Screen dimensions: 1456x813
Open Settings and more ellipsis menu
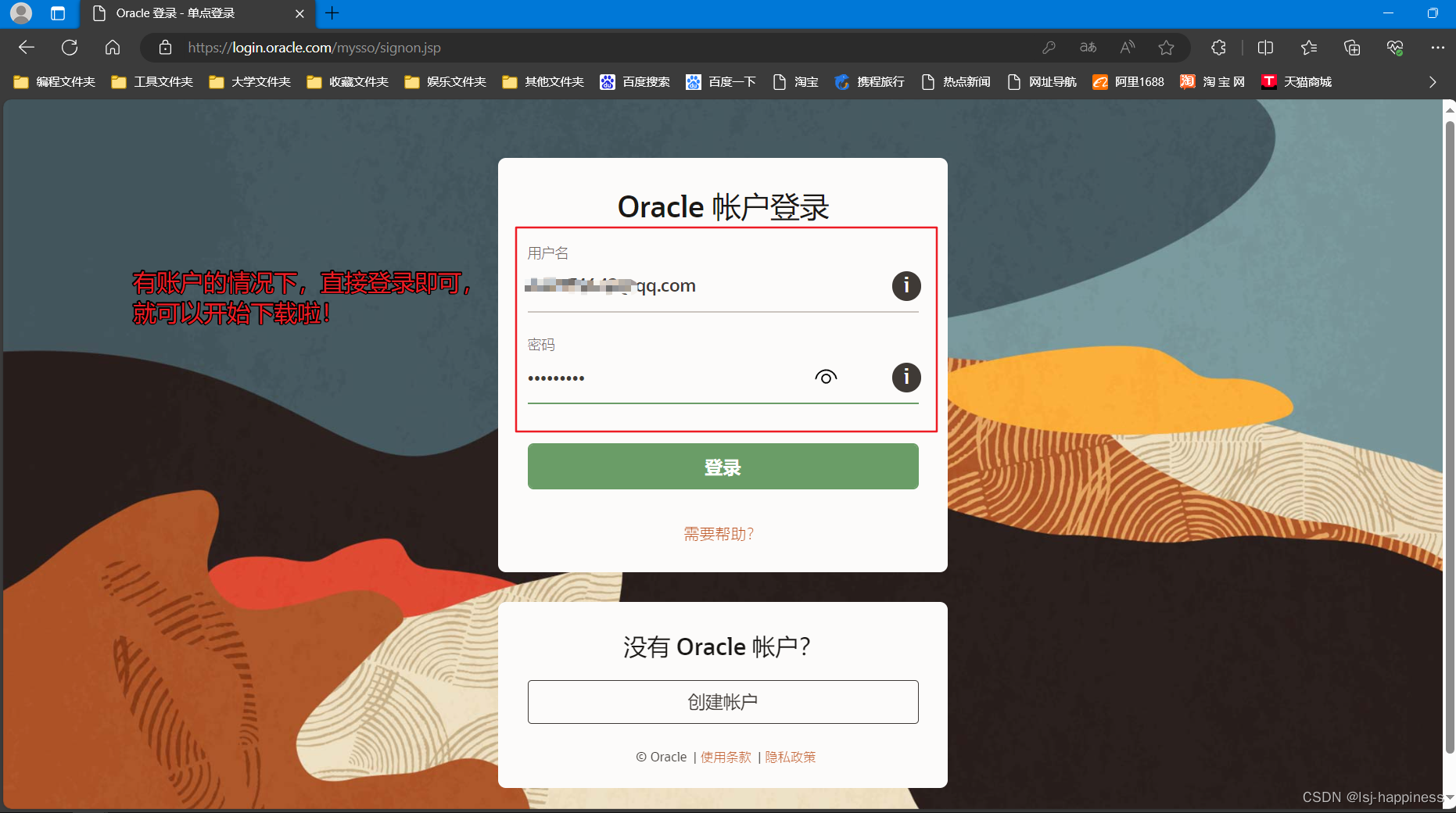tap(1437, 48)
